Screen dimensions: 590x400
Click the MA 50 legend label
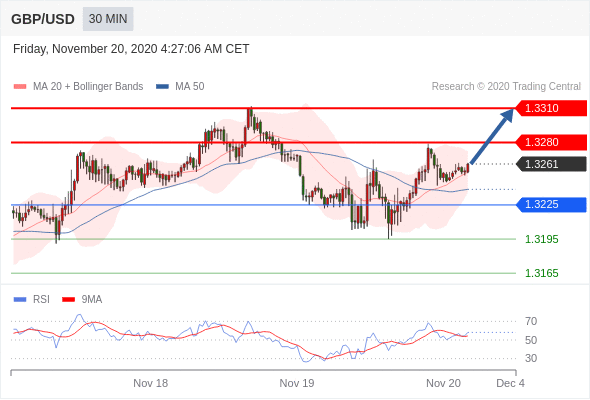[x=190, y=87]
